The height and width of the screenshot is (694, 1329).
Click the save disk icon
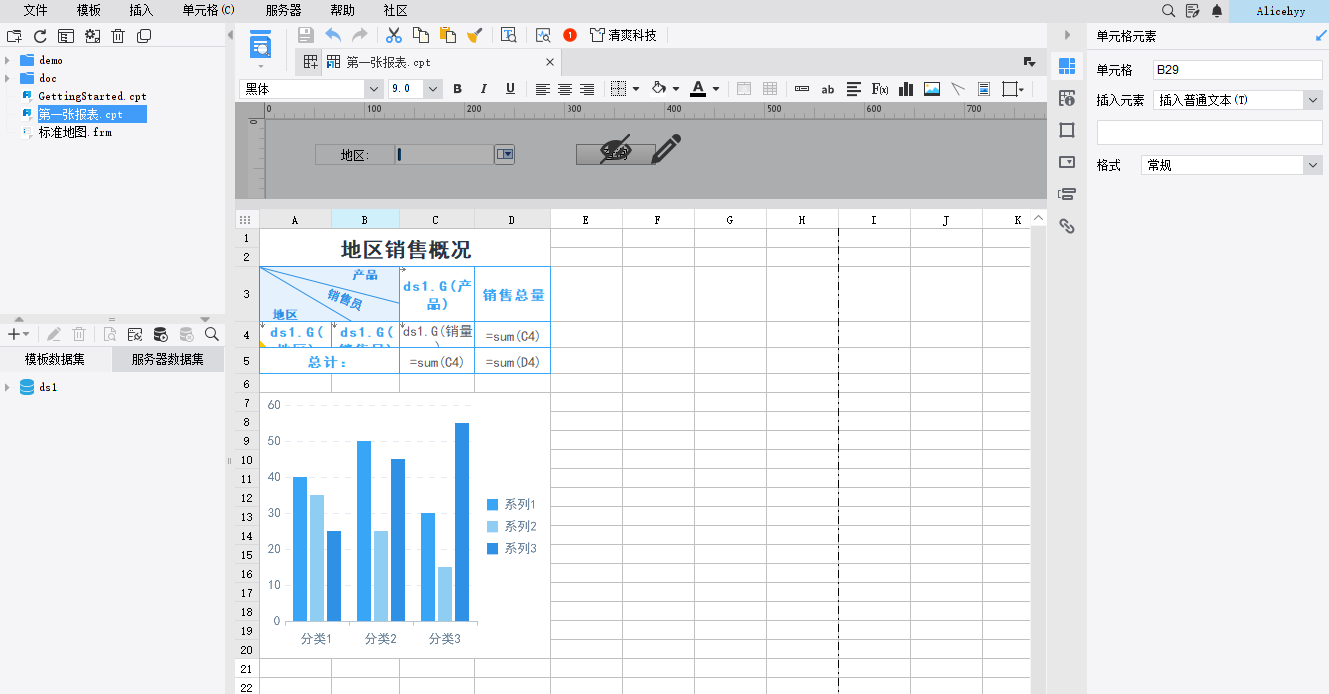click(306, 35)
